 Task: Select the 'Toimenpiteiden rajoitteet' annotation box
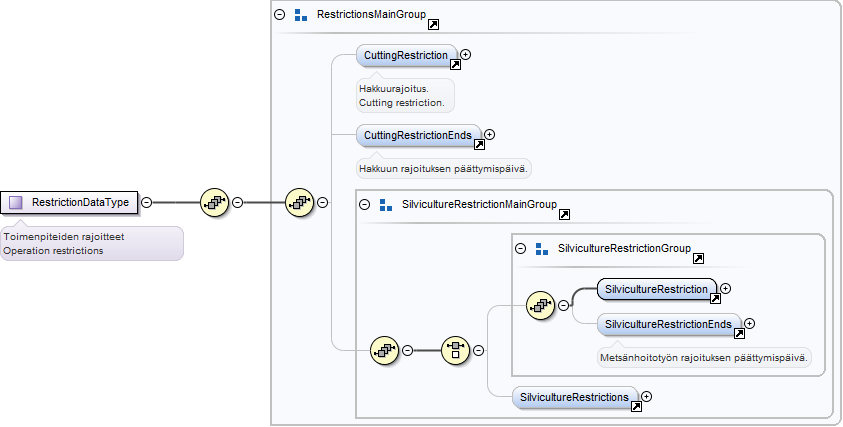pos(91,244)
